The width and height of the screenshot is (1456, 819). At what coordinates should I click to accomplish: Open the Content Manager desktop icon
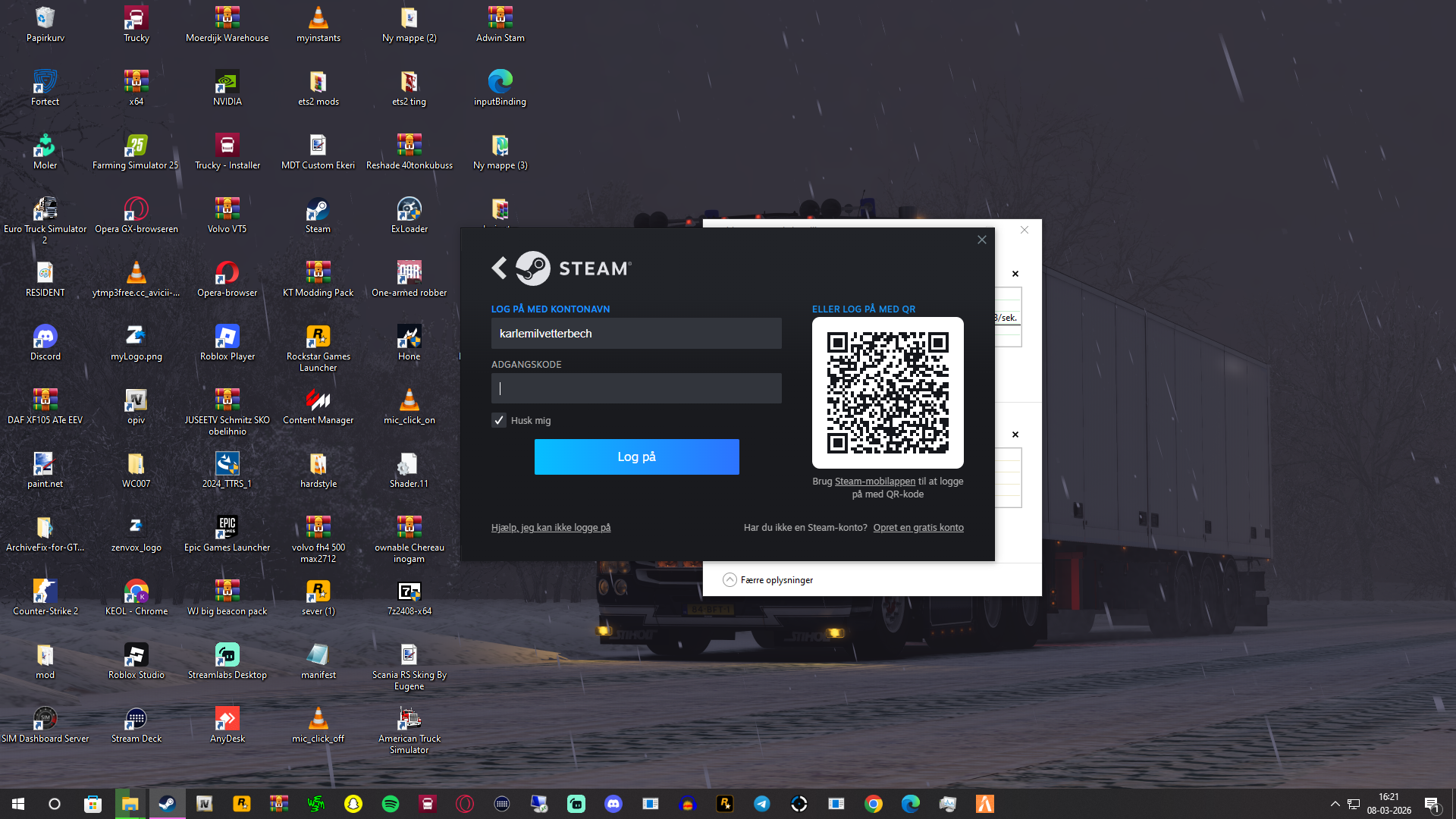318,400
